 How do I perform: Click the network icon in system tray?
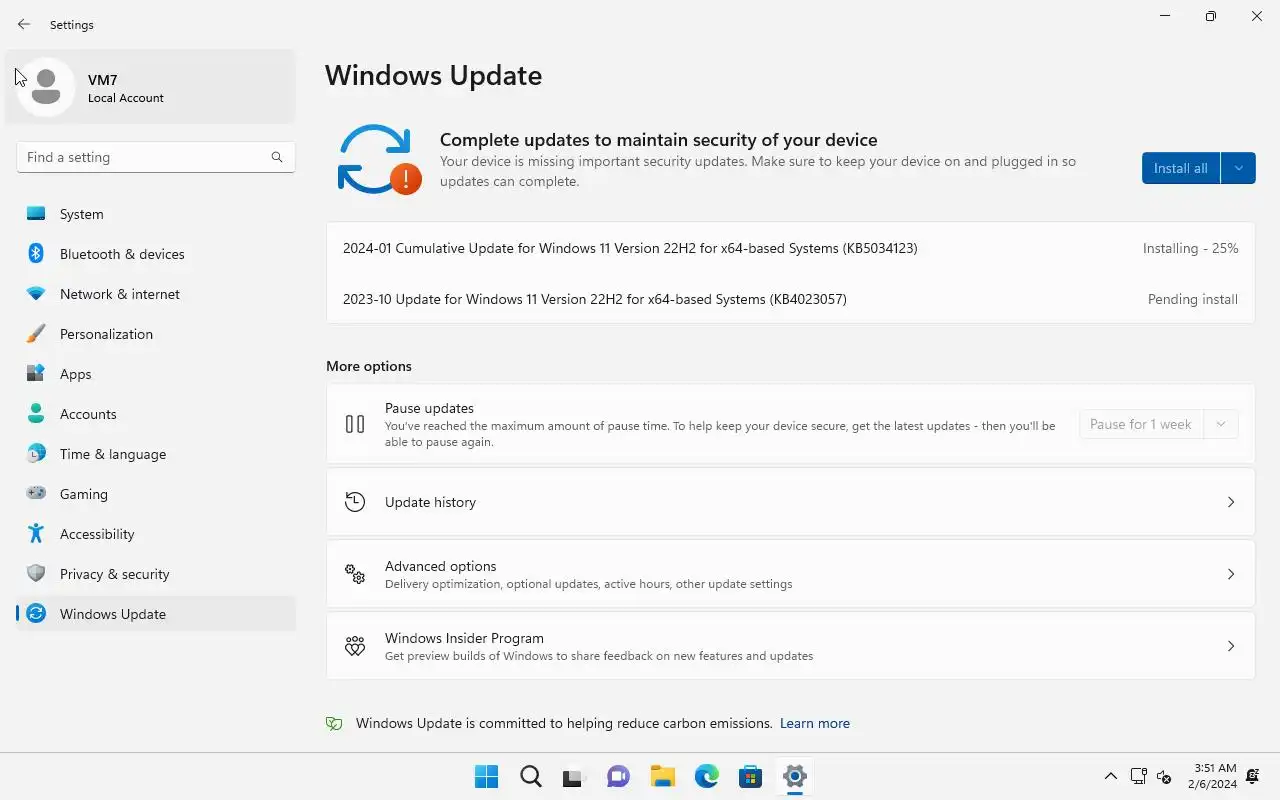tap(1138, 776)
